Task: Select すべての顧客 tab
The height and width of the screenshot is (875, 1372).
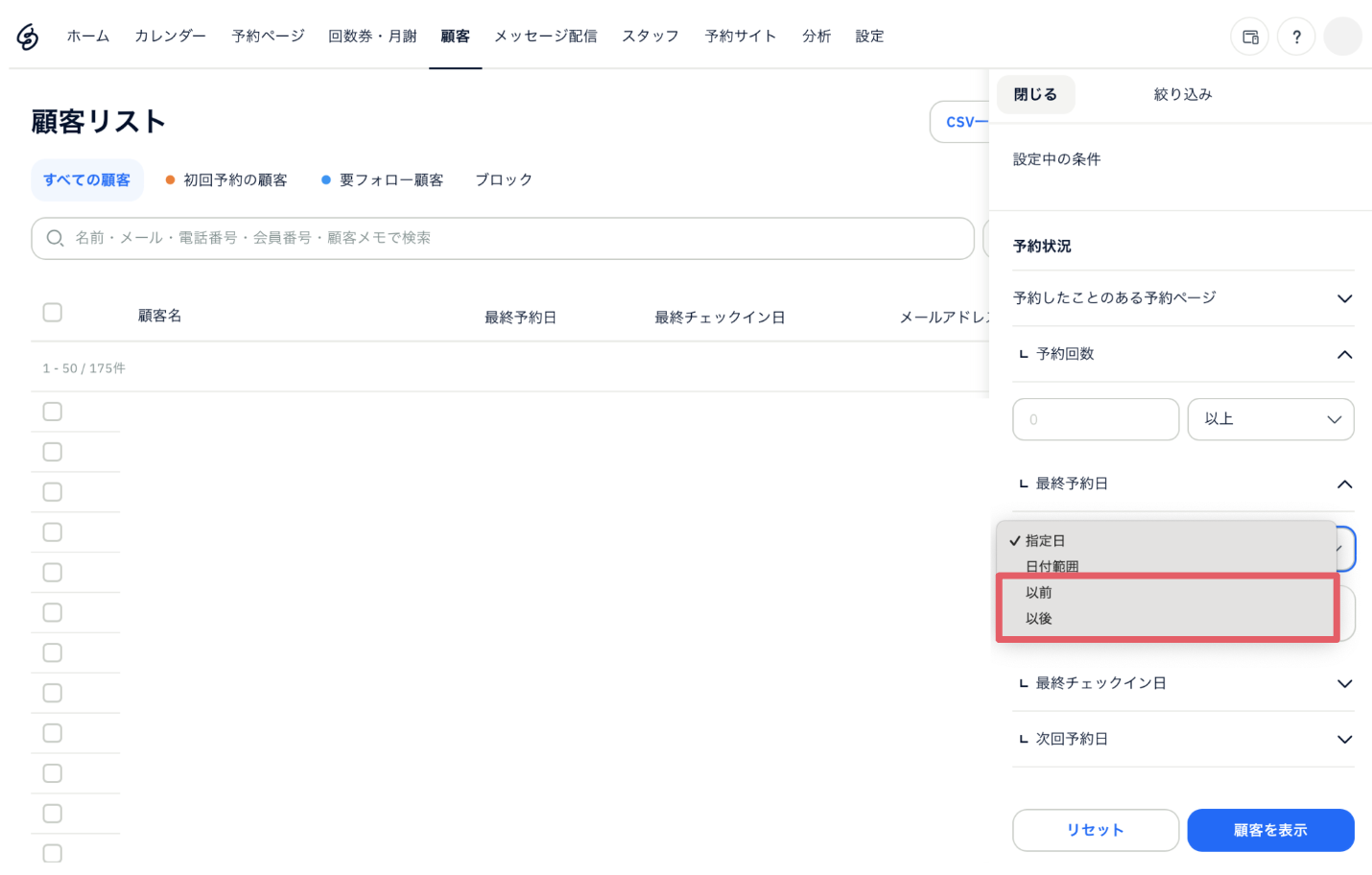Action: [87, 180]
